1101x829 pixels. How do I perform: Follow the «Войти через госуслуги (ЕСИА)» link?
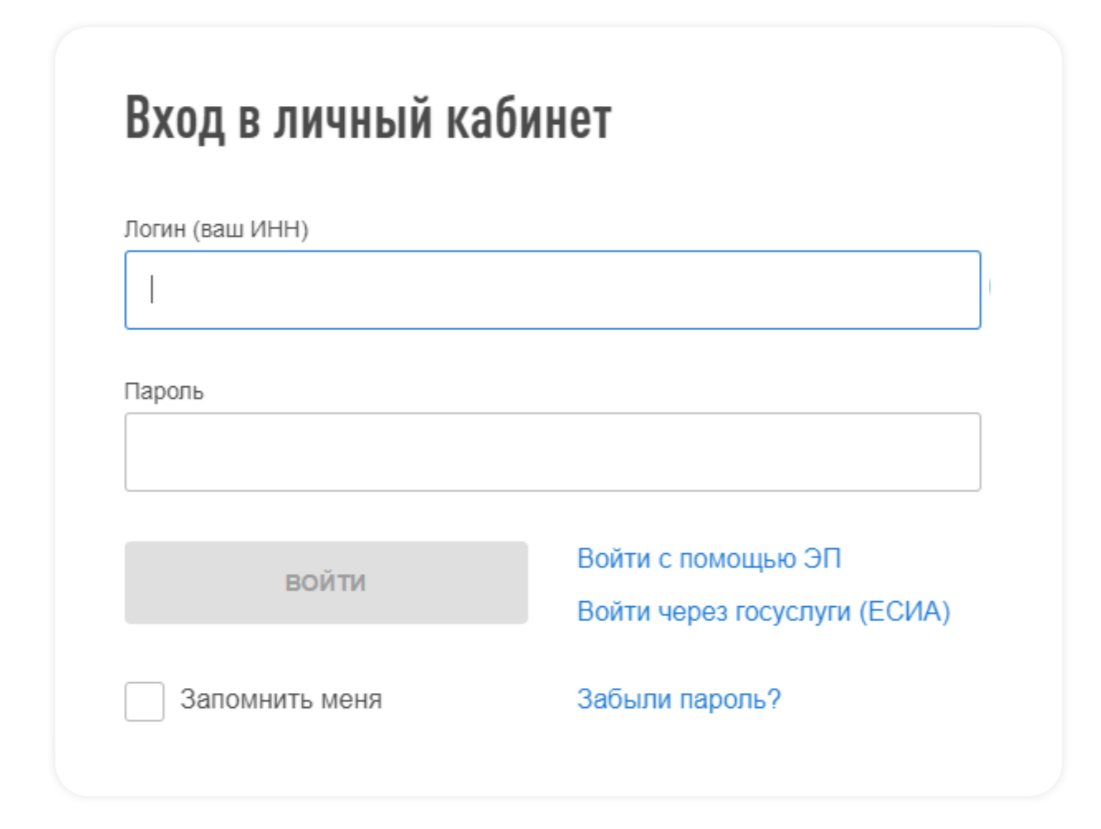pyautogui.click(x=764, y=611)
